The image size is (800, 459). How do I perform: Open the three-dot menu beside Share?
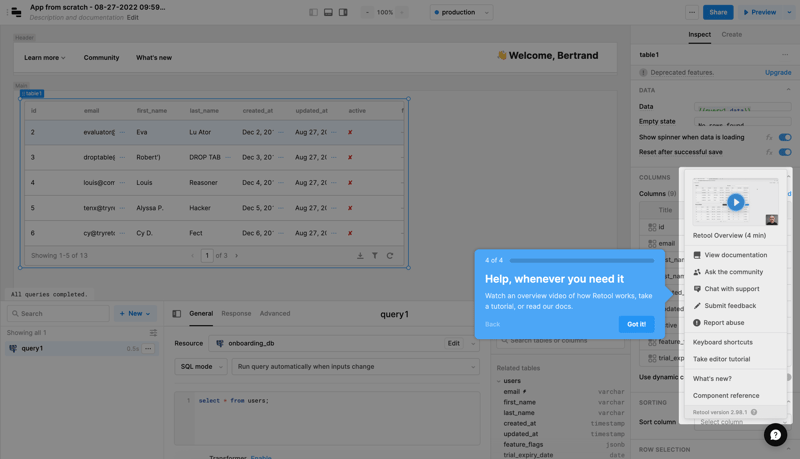(x=691, y=12)
